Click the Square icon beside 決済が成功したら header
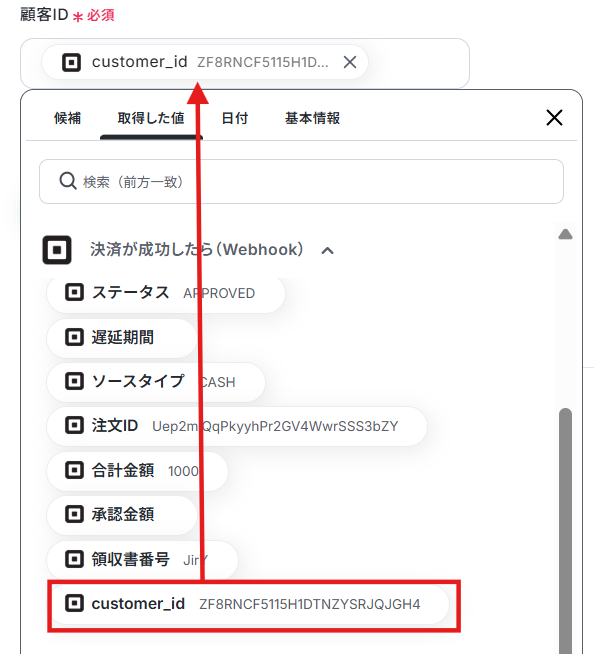 tap(57, 250)
